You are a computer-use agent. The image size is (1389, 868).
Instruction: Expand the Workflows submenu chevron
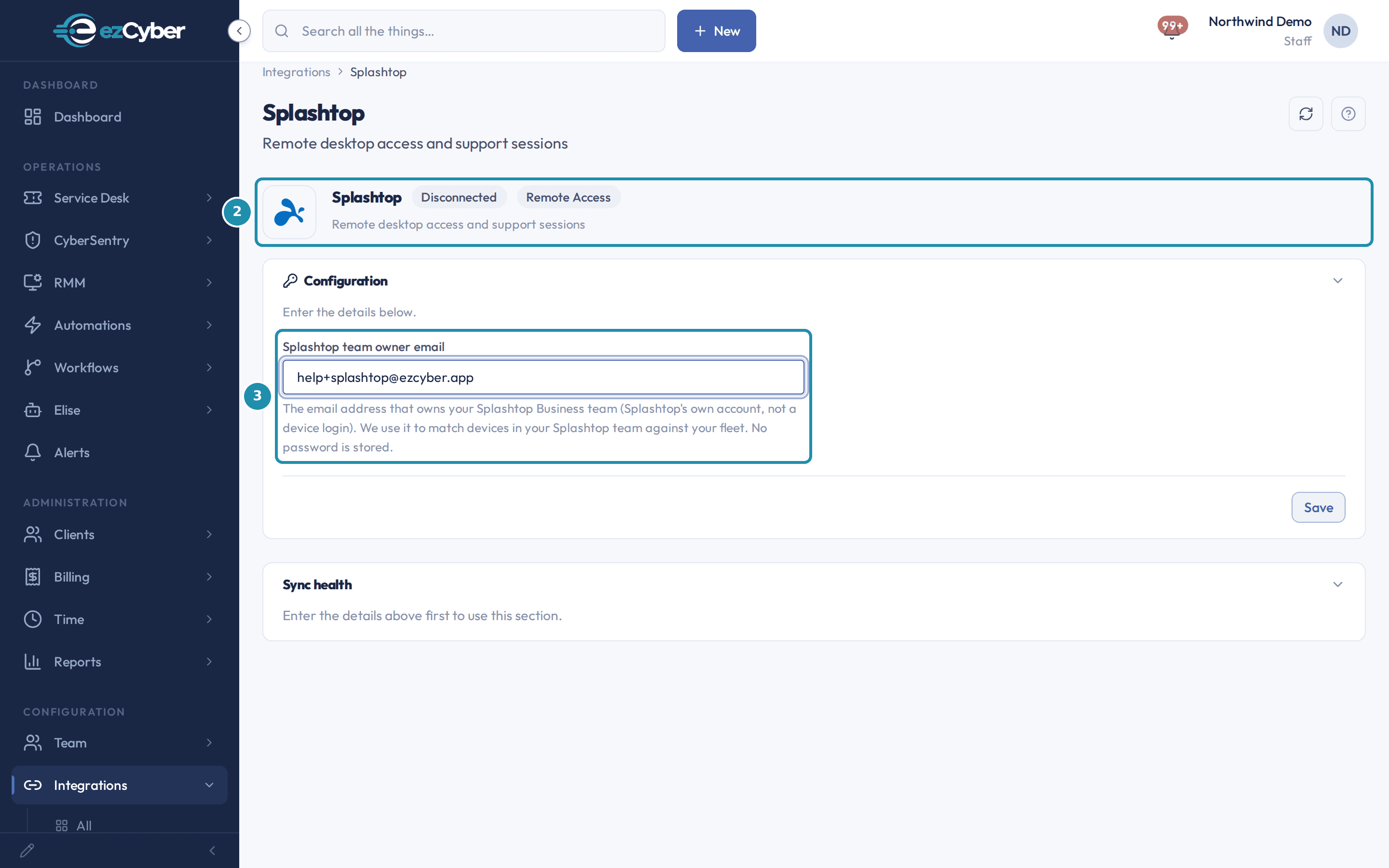(209, 367)
